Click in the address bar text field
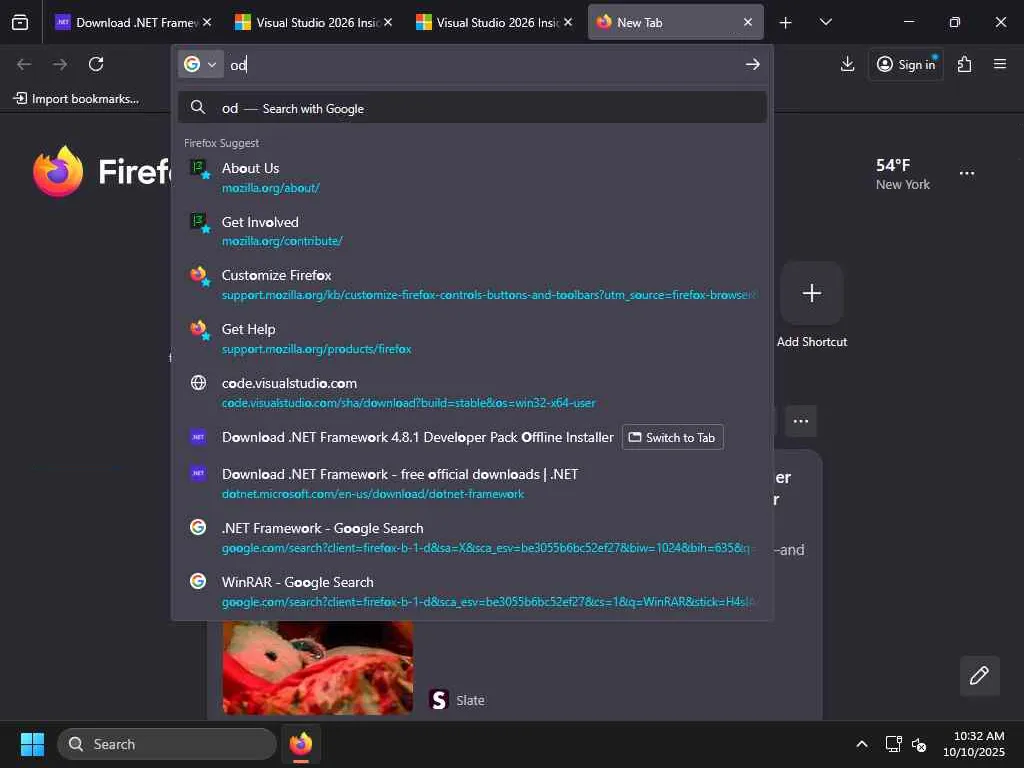This screenshot has width=1024, height=768. [483, 64]
